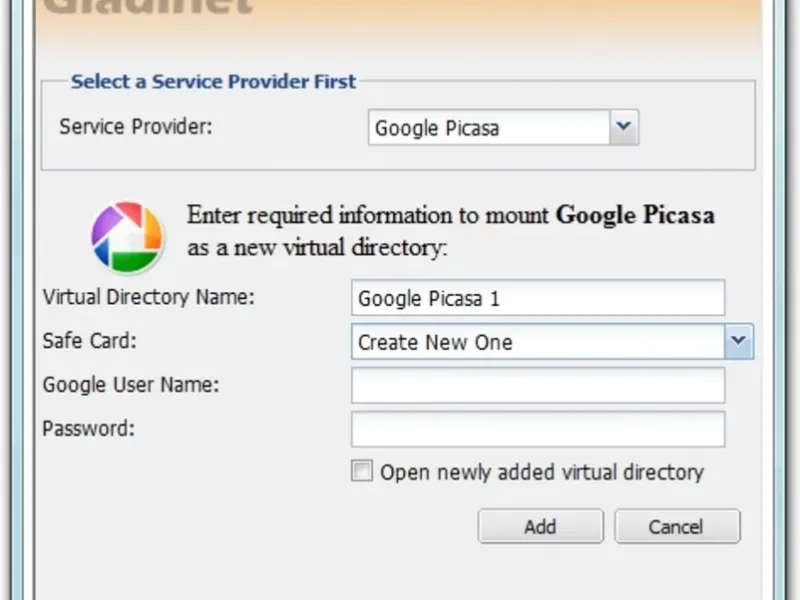Click the bold 'Google Picasa' instruction text
This screenshot has width=800, height=600.
coord(635,215)
